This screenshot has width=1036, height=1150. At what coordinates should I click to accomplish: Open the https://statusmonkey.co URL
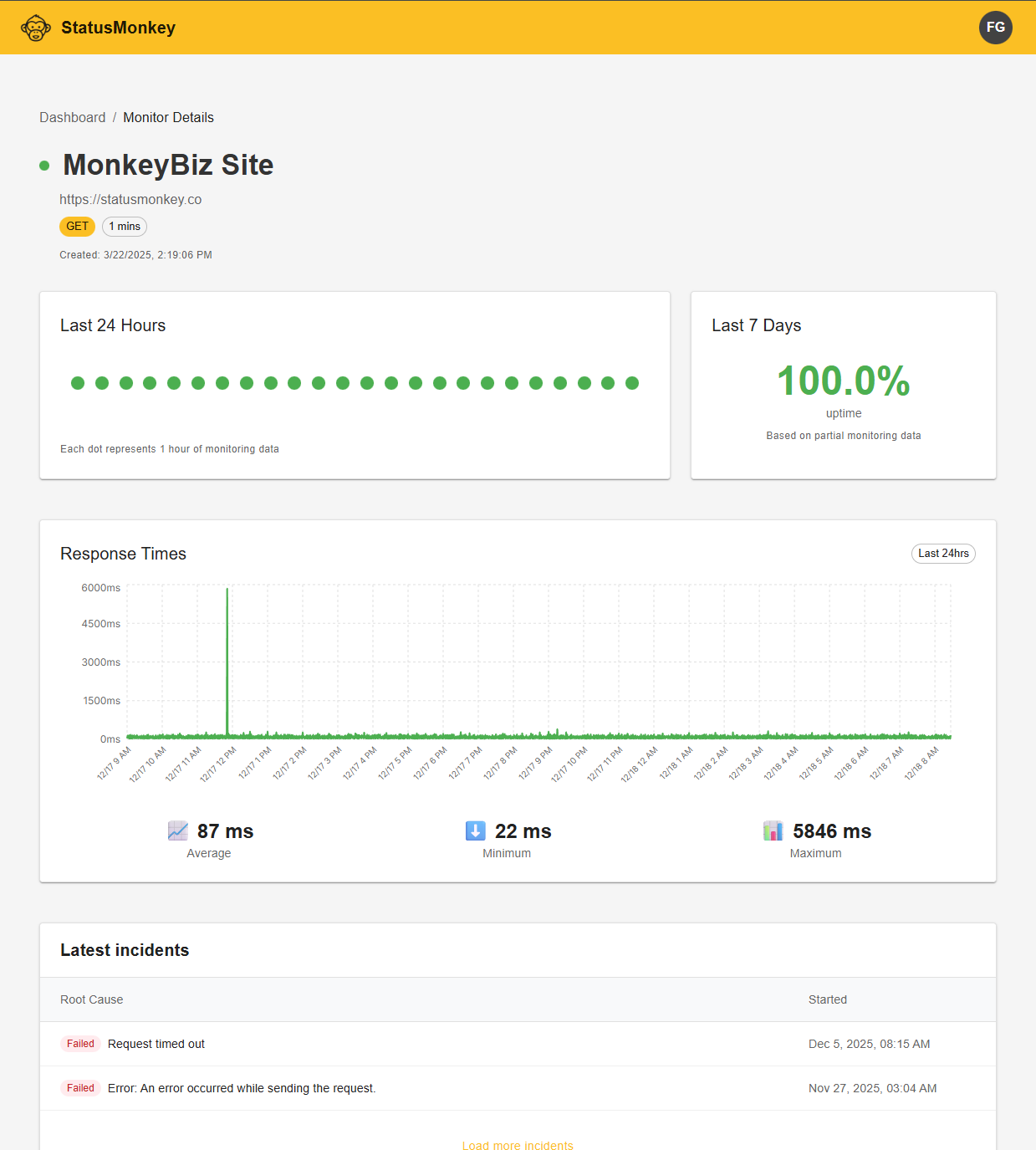130,199
